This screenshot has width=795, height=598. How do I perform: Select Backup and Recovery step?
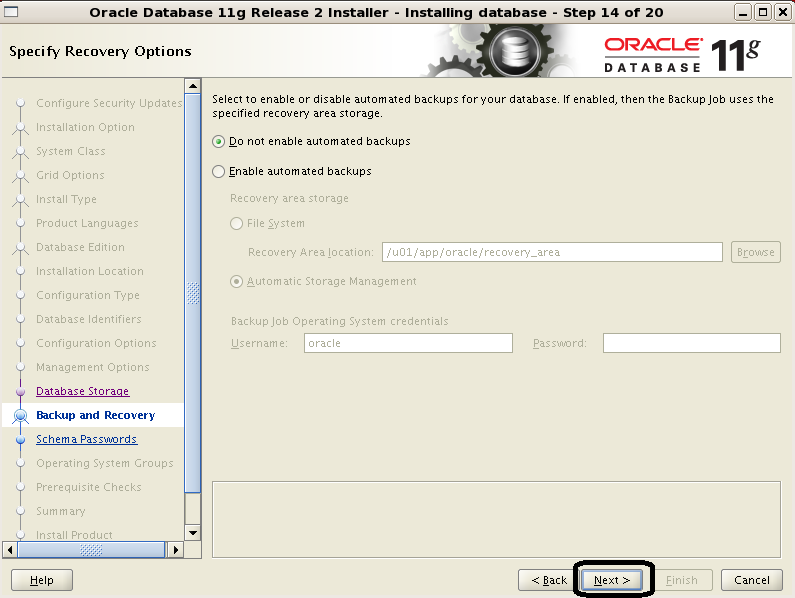(95, 415)
